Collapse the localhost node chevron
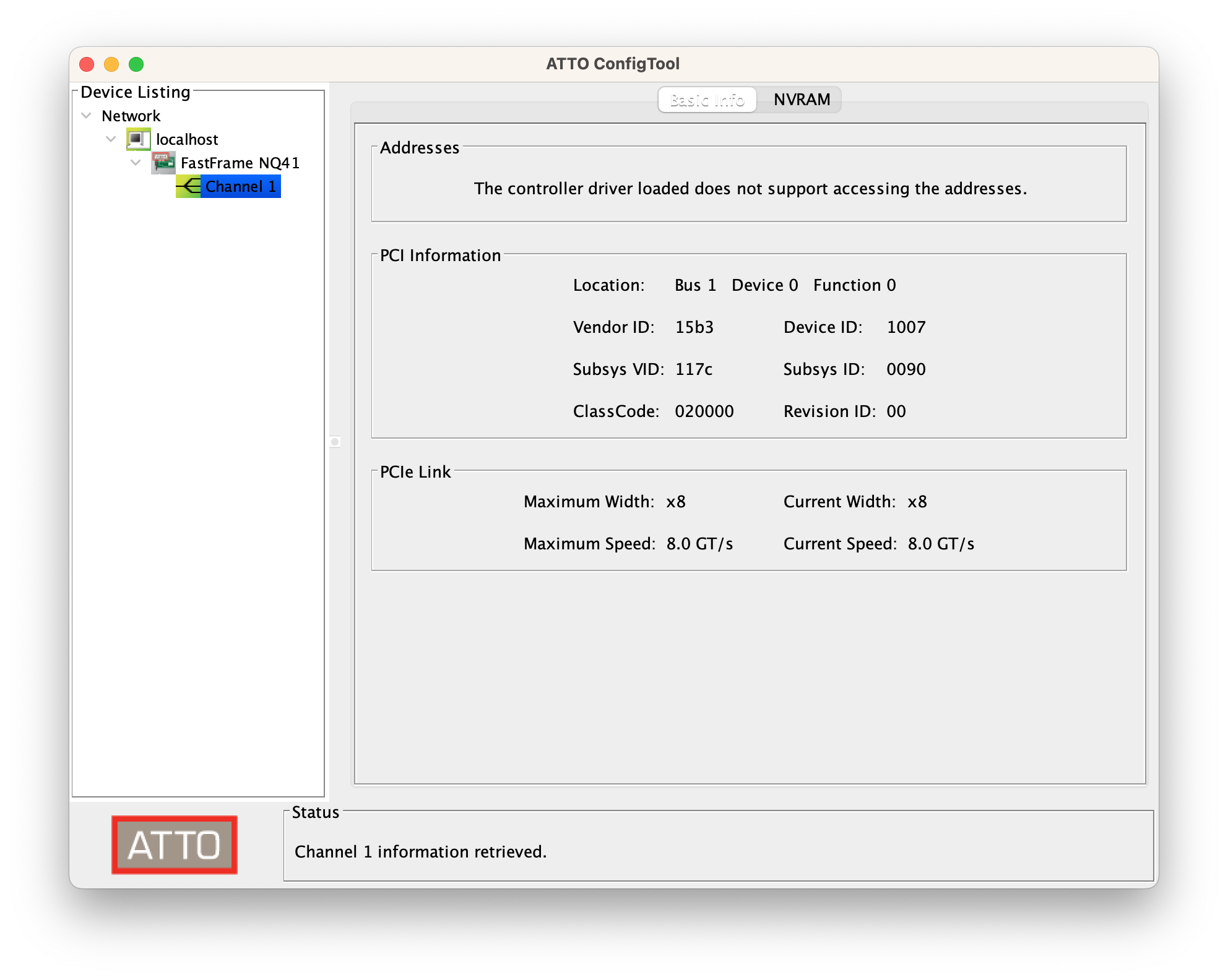 point(111,139)
